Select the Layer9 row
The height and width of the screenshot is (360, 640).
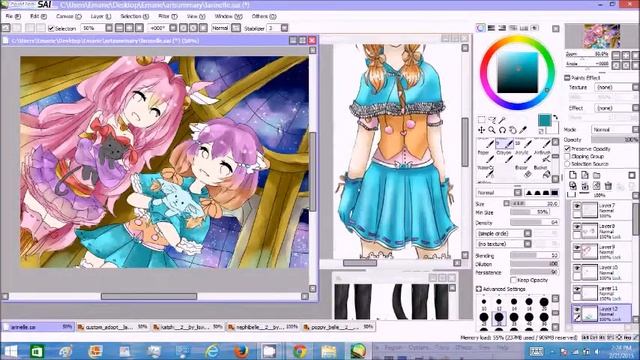point(601,252)
